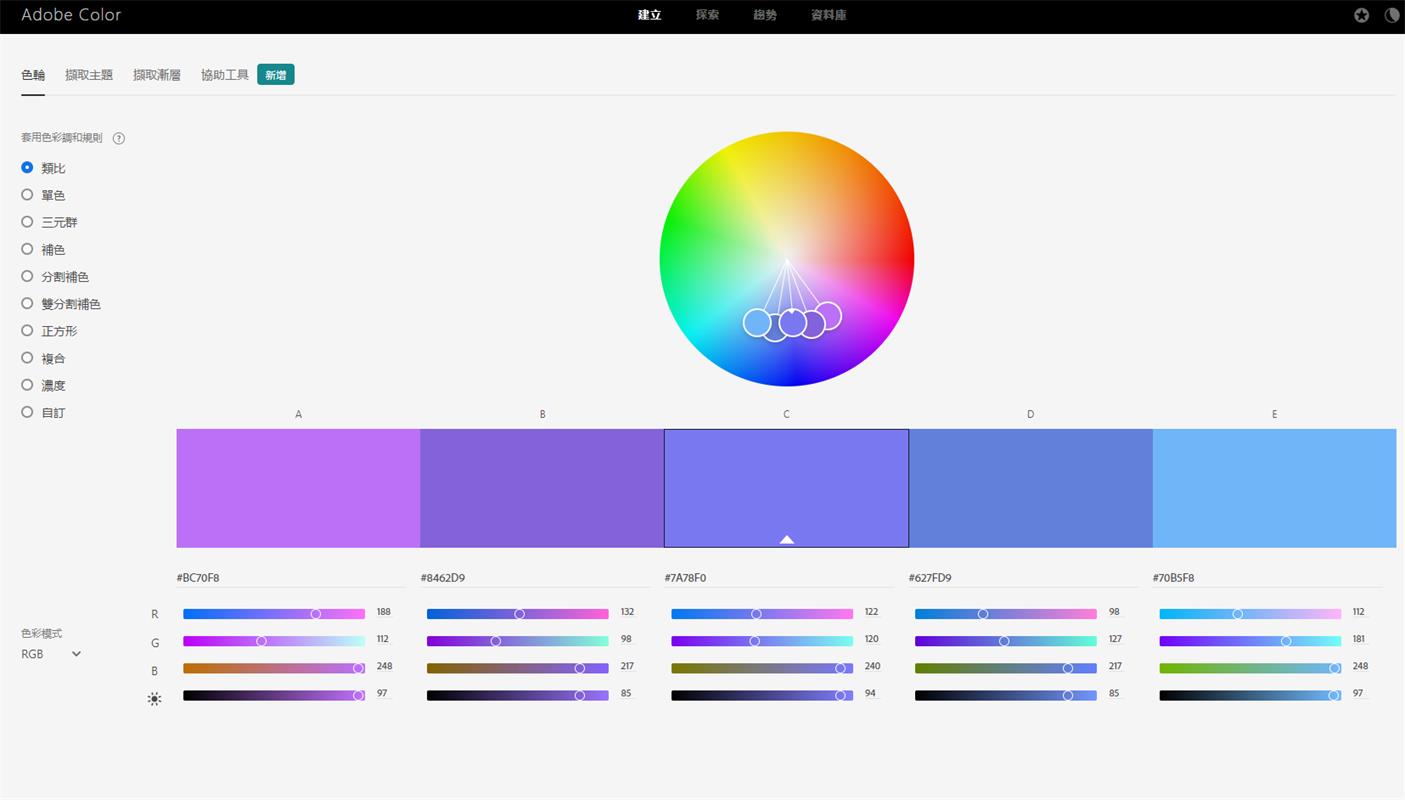
Task: Click the brightness sun icon beside sliders
Action: click(x=154, y=699)
